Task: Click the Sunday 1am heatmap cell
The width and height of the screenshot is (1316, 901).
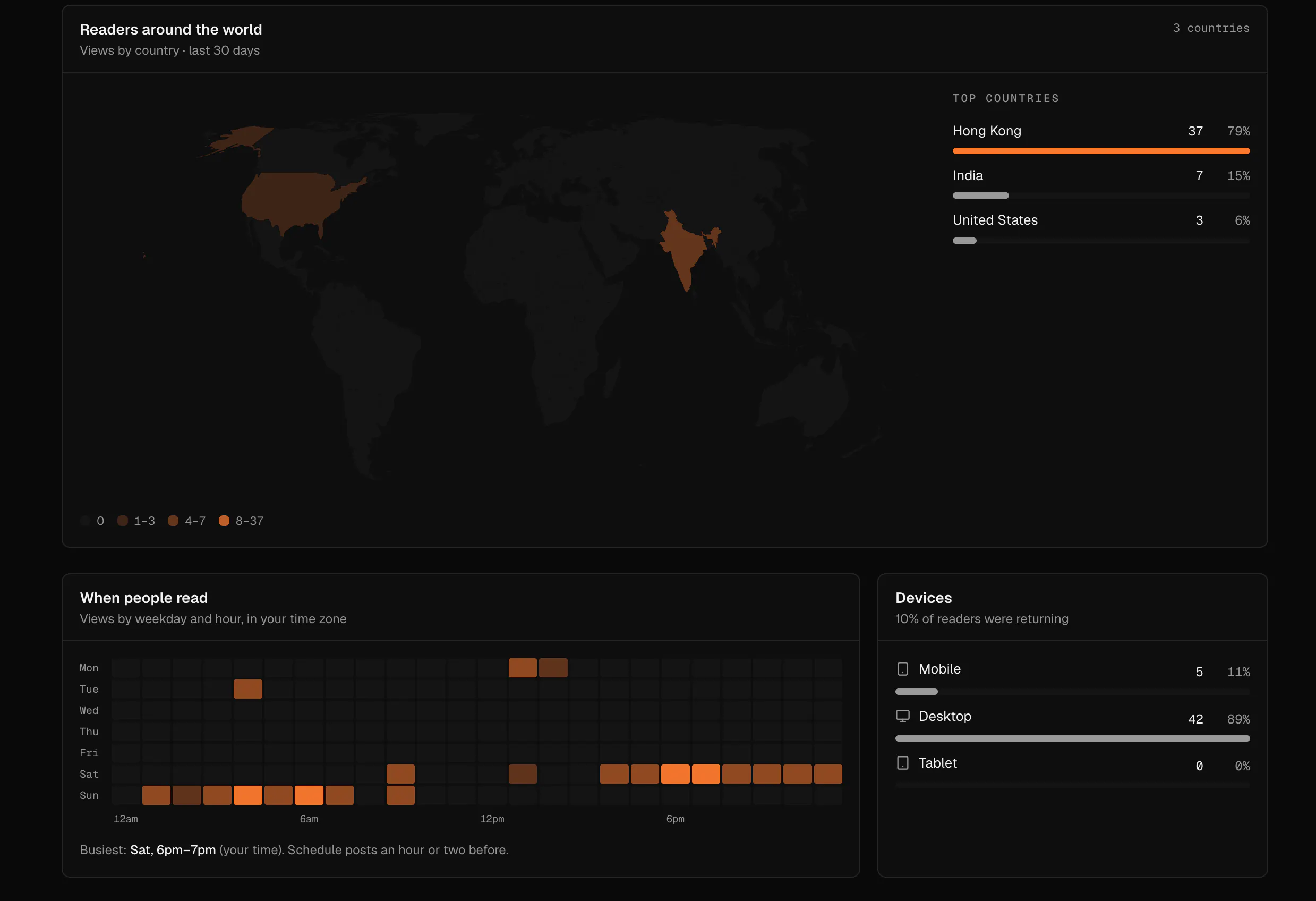Action: pos(156,795)
